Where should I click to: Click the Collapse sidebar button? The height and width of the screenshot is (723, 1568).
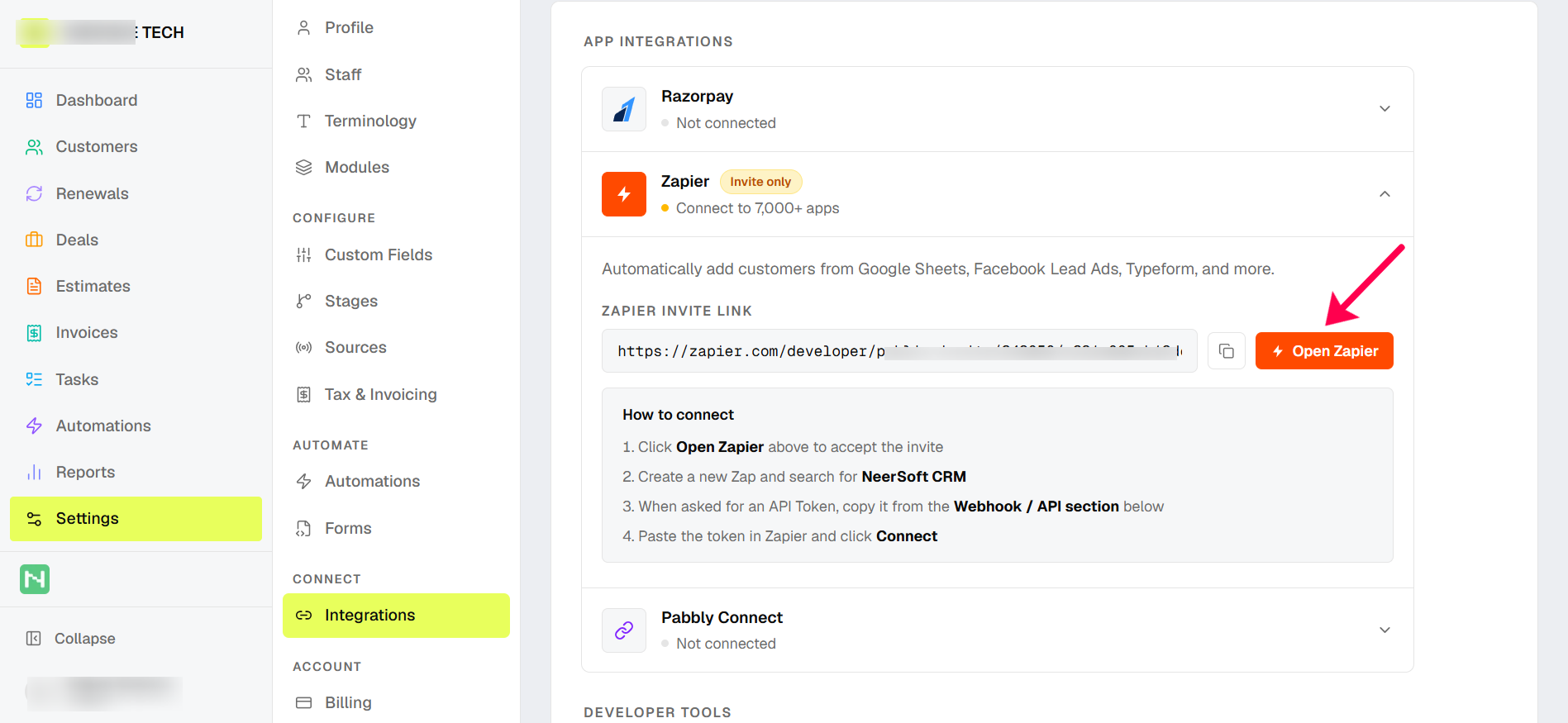[136, 639]
